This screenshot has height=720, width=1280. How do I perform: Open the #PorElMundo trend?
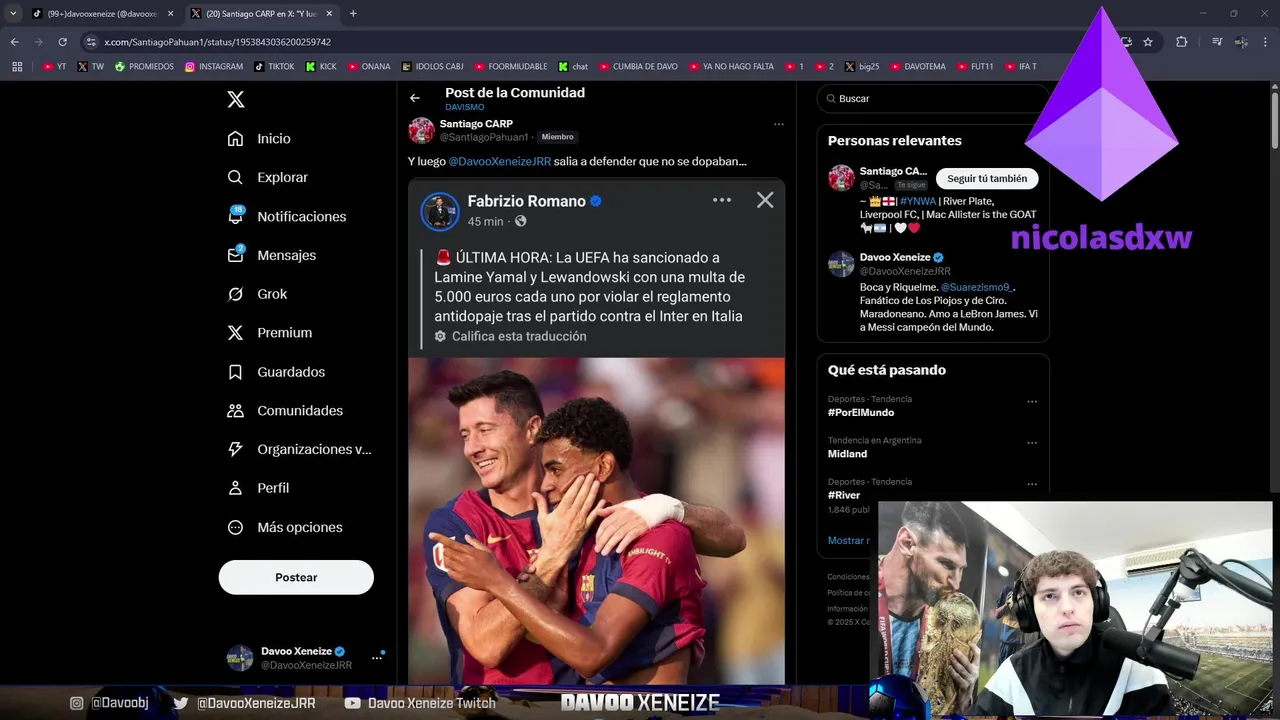pyautogui.click(x=861, y=412)
